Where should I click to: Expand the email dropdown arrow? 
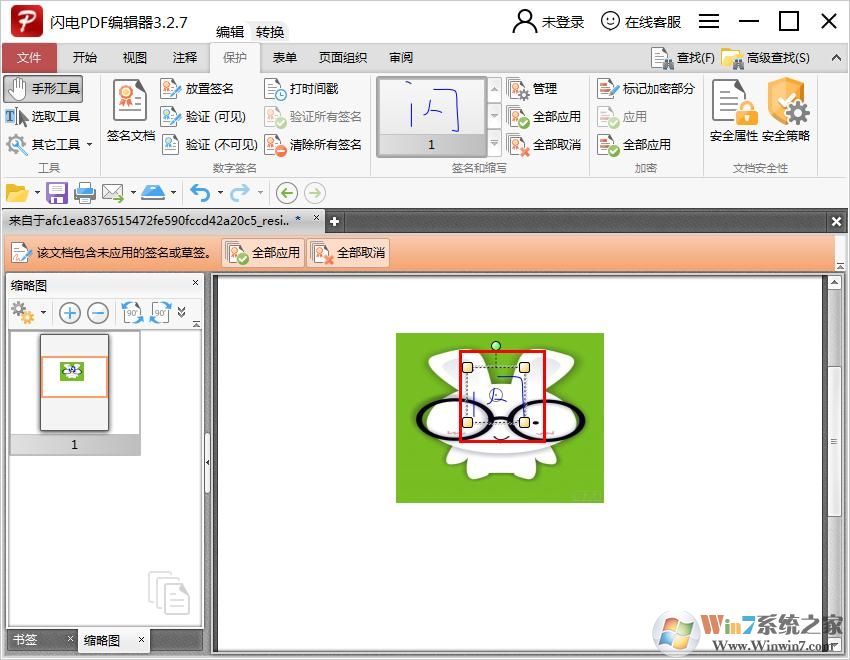pyautogui.click(x=133, y=192)
